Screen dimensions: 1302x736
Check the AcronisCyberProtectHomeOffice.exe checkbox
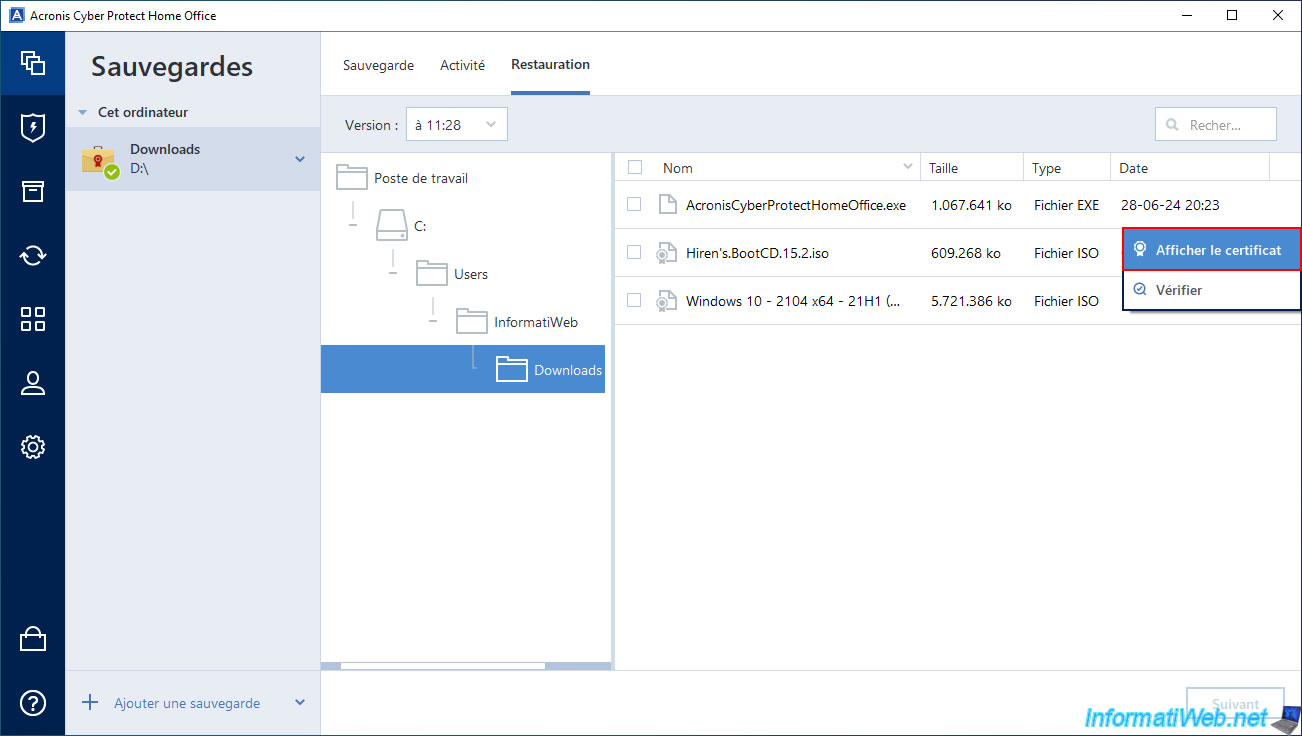pos(634,204)
